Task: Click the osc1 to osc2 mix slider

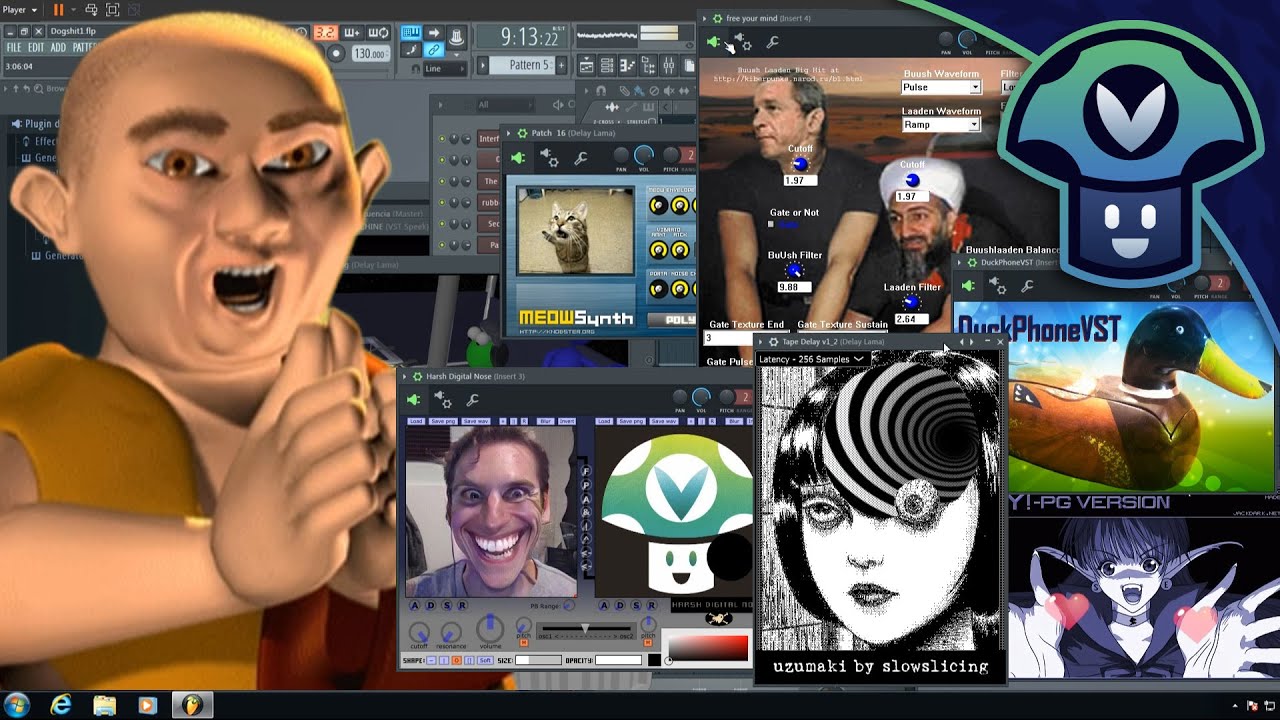Action: (x=586, y=630)
